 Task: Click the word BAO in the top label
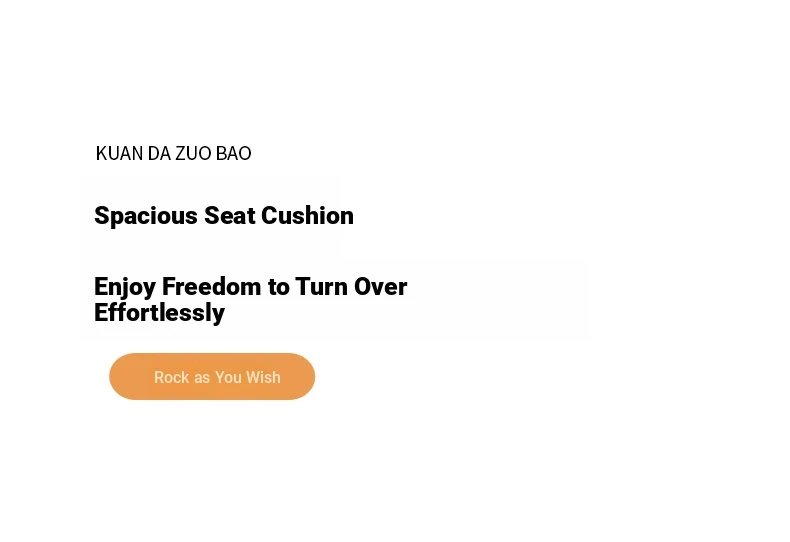[x=233, y=153]
